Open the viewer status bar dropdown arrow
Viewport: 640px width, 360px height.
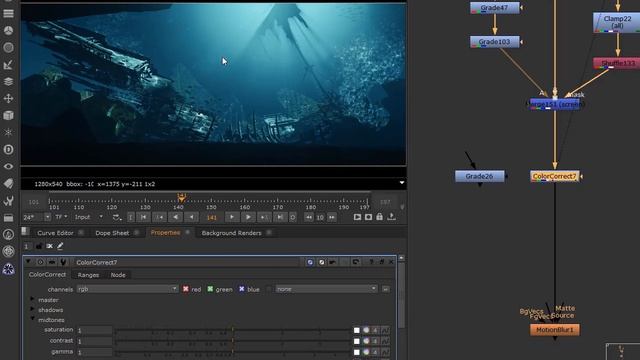[402, 183]
